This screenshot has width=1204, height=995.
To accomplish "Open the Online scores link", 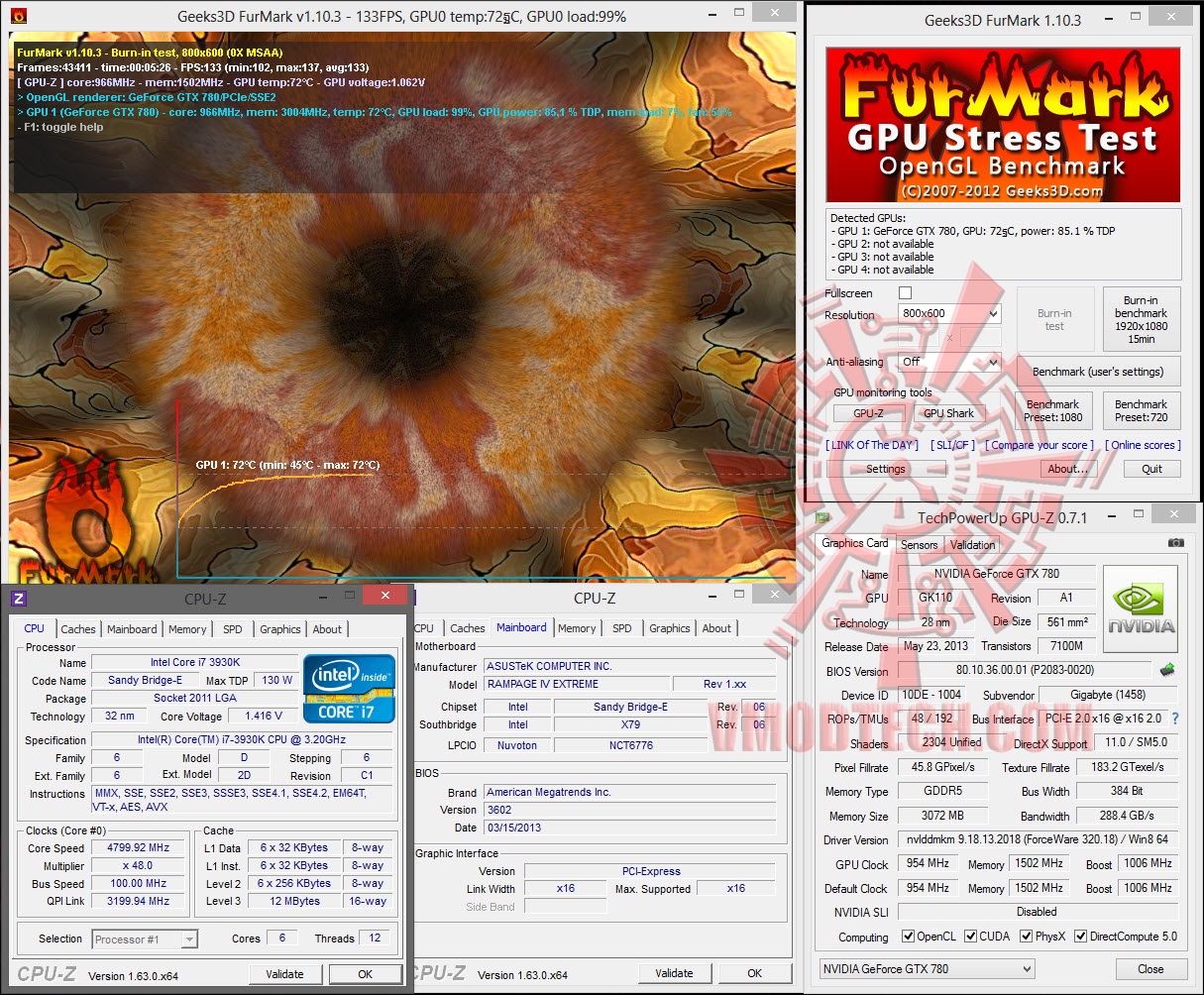I will coord(1143,445).
